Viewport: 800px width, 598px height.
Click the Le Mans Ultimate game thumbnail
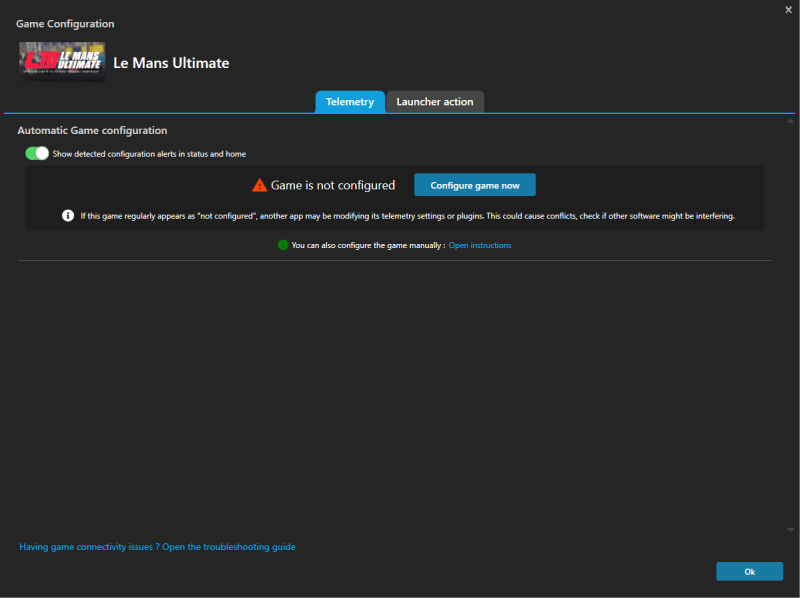tap(62, 62)
